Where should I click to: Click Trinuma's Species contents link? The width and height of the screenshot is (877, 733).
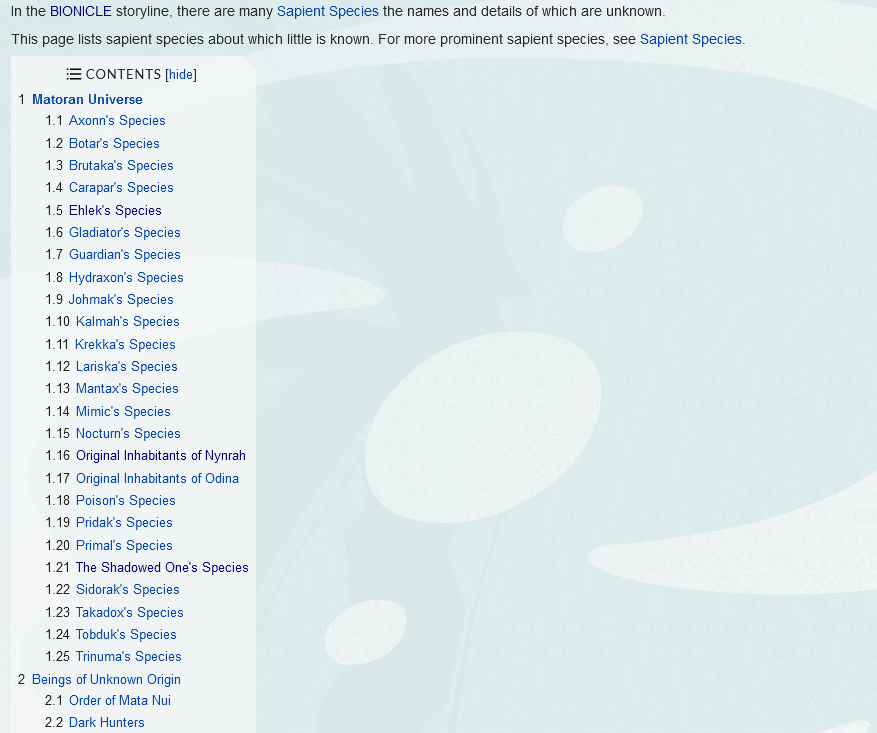point(128,657)
